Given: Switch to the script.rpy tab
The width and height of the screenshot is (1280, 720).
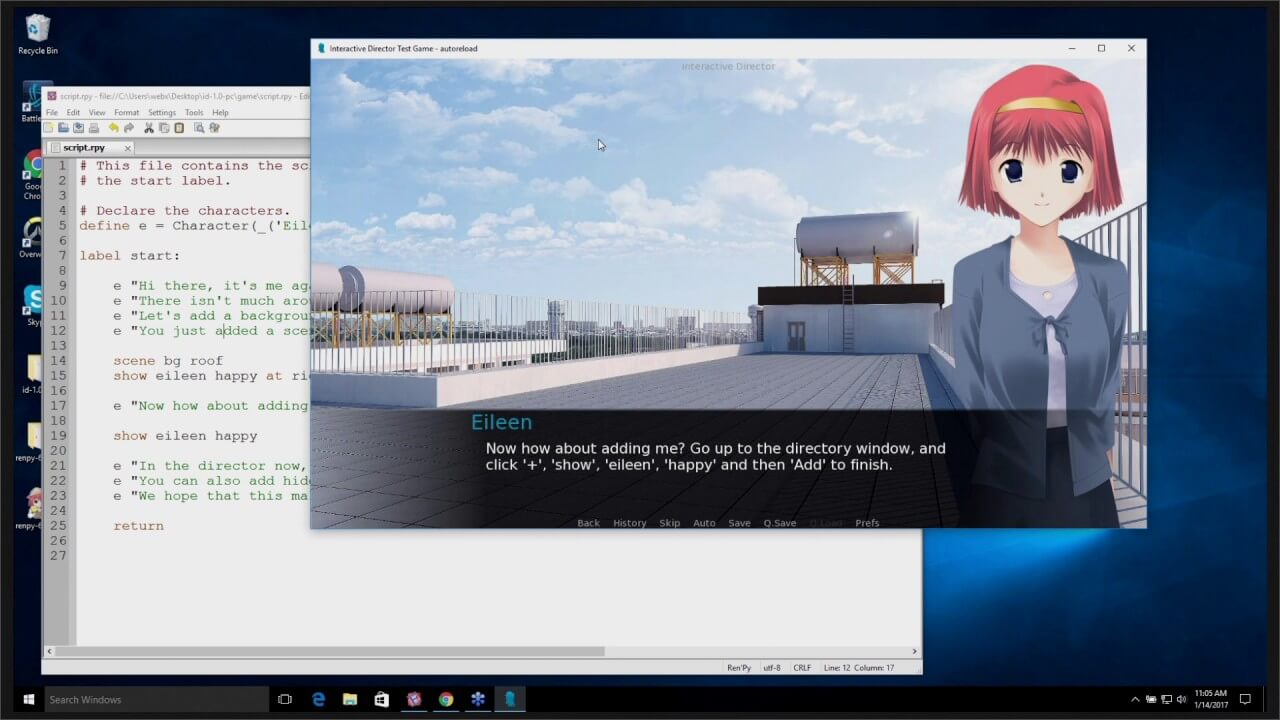Looking at the screenshot, I should tap(82, 147).
